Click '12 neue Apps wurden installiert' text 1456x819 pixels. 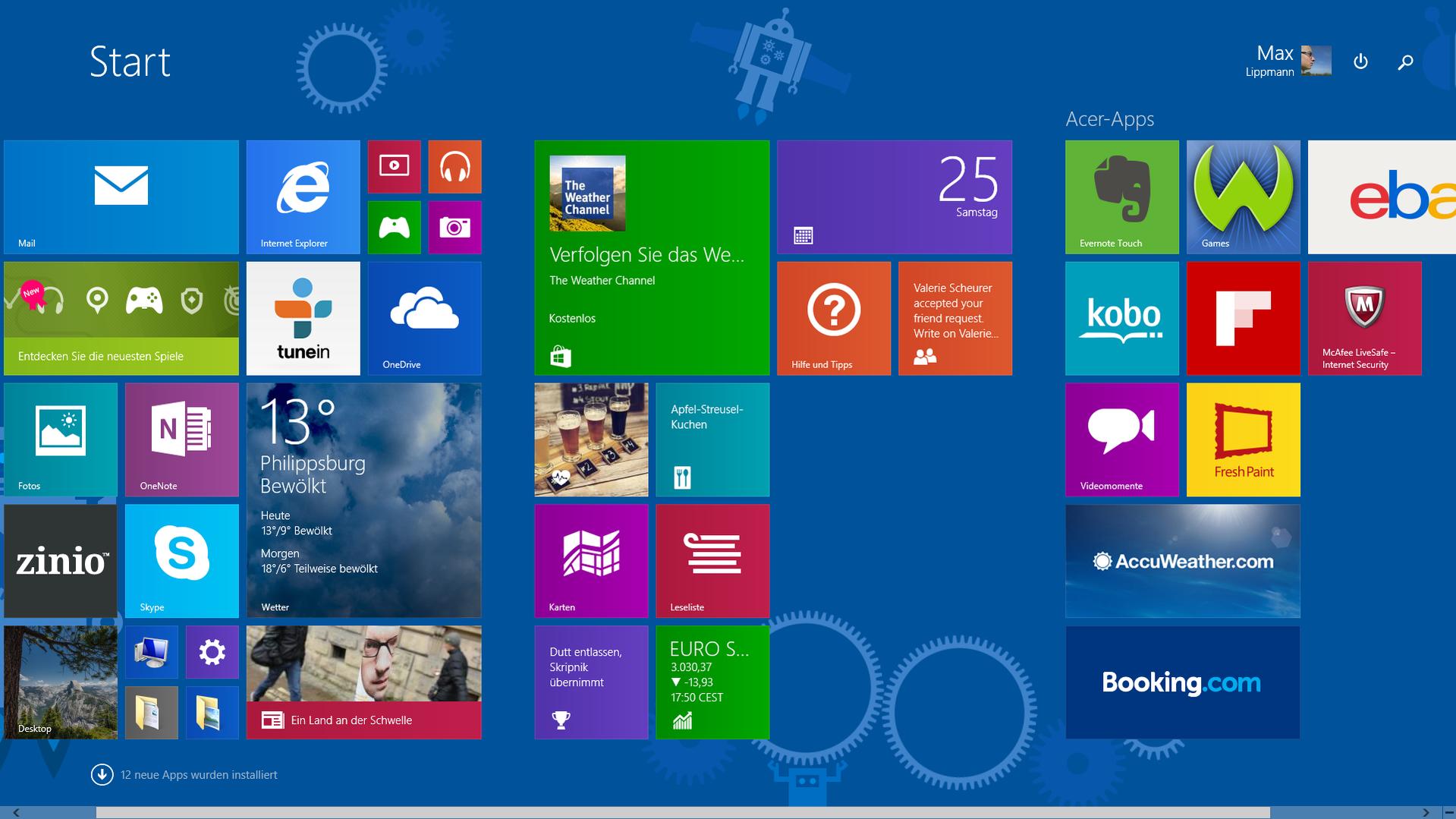(199, 775)
